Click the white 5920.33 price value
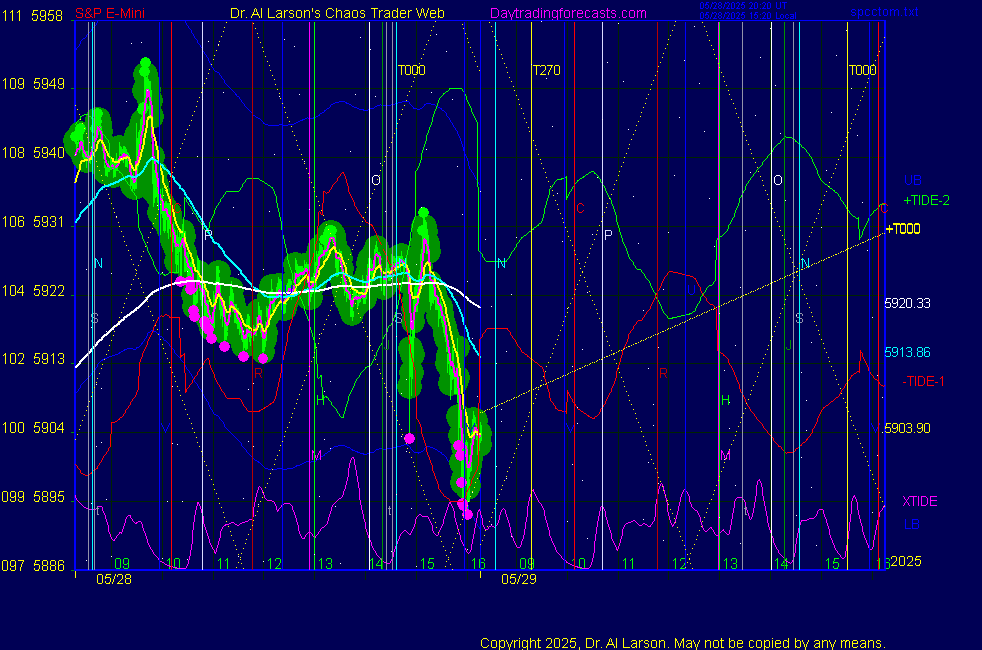982x650 pixels. (907, 303)
